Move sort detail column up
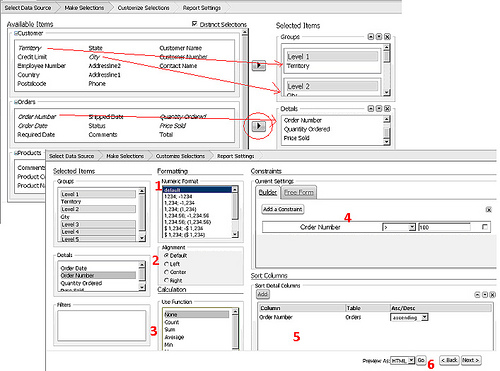 click(477, 295)
